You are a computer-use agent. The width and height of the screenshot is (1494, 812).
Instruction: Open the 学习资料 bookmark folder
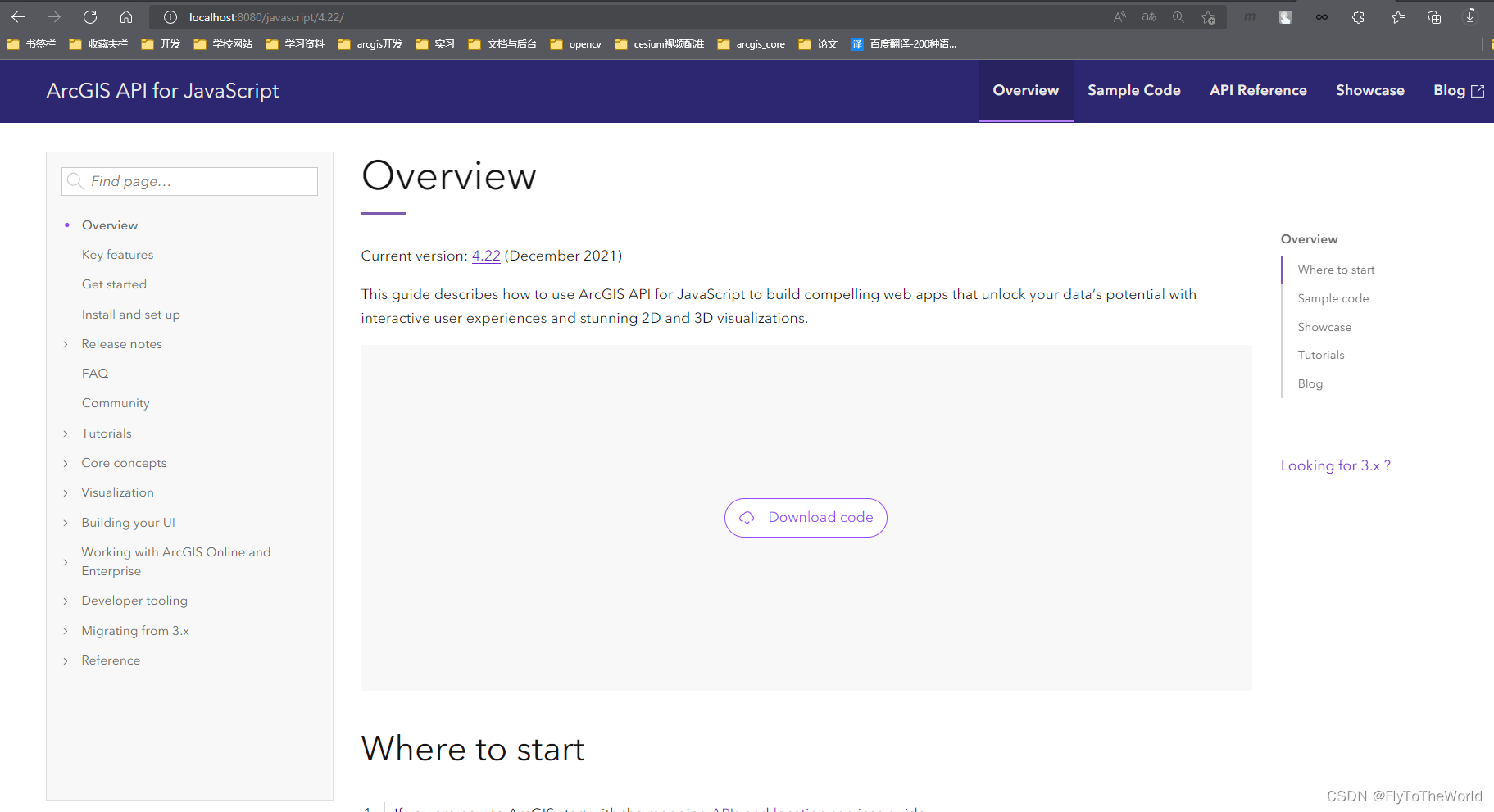(x=295, y=44)
